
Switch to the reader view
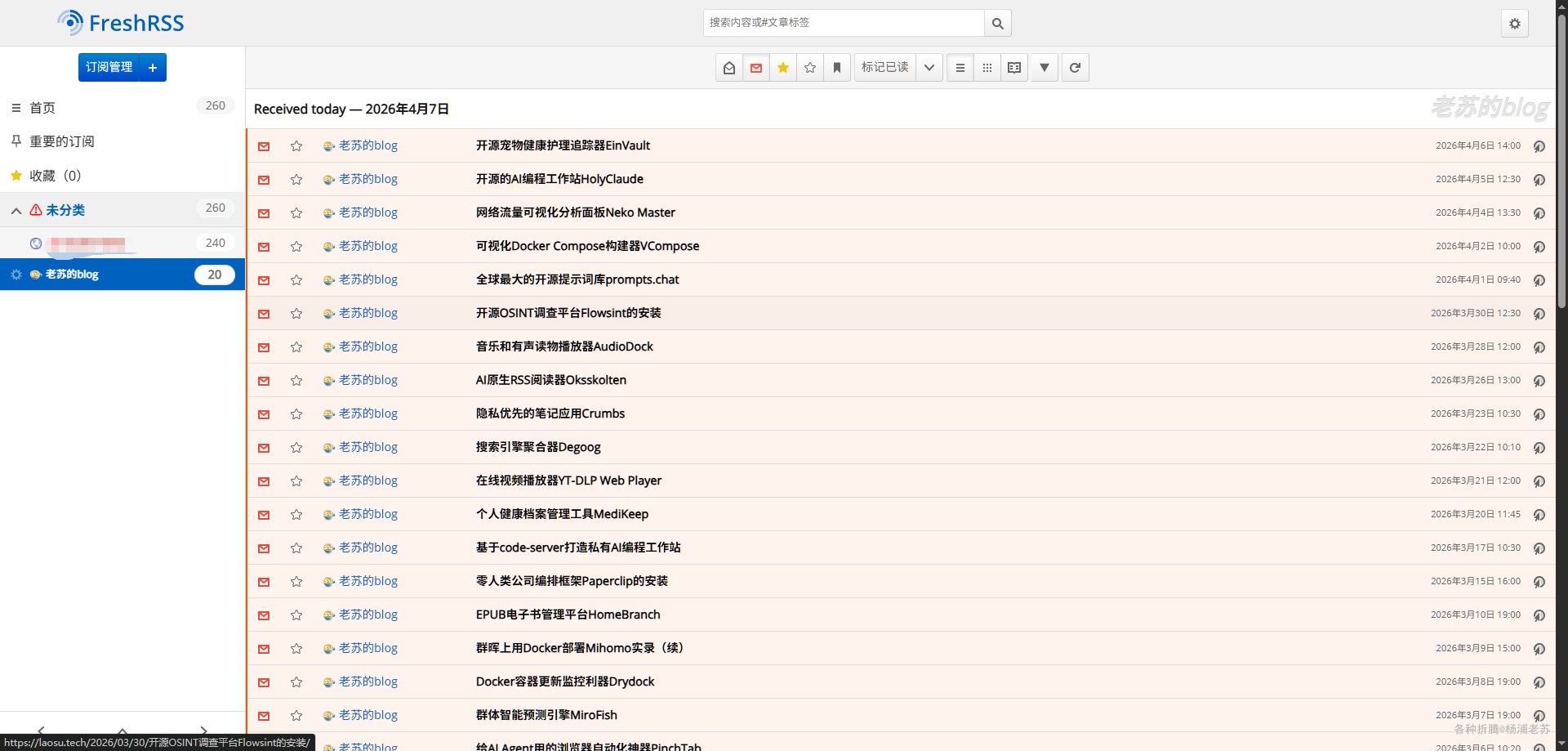(x=1014, y=68)
